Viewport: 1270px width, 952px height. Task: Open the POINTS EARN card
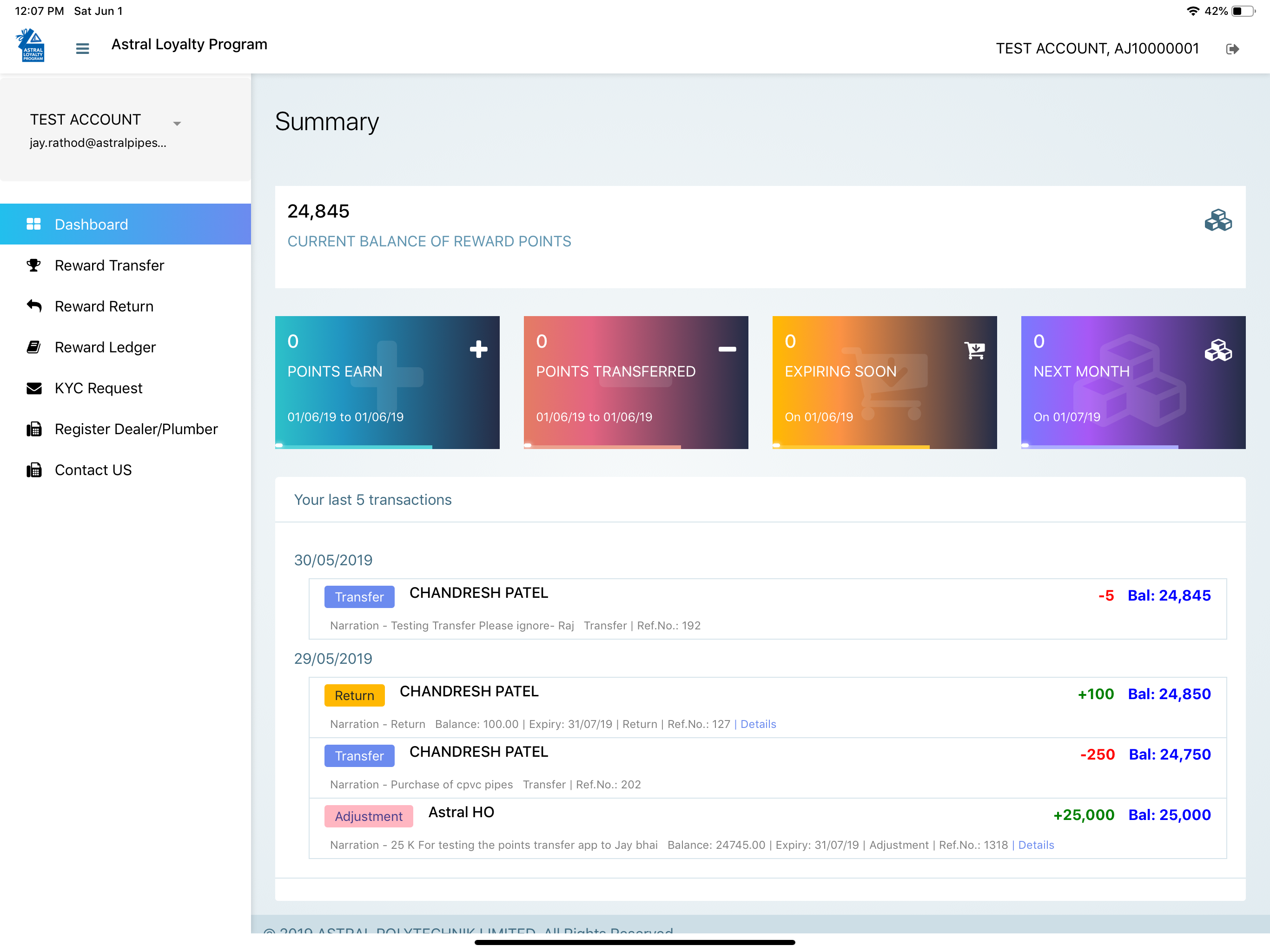point(387,383)
